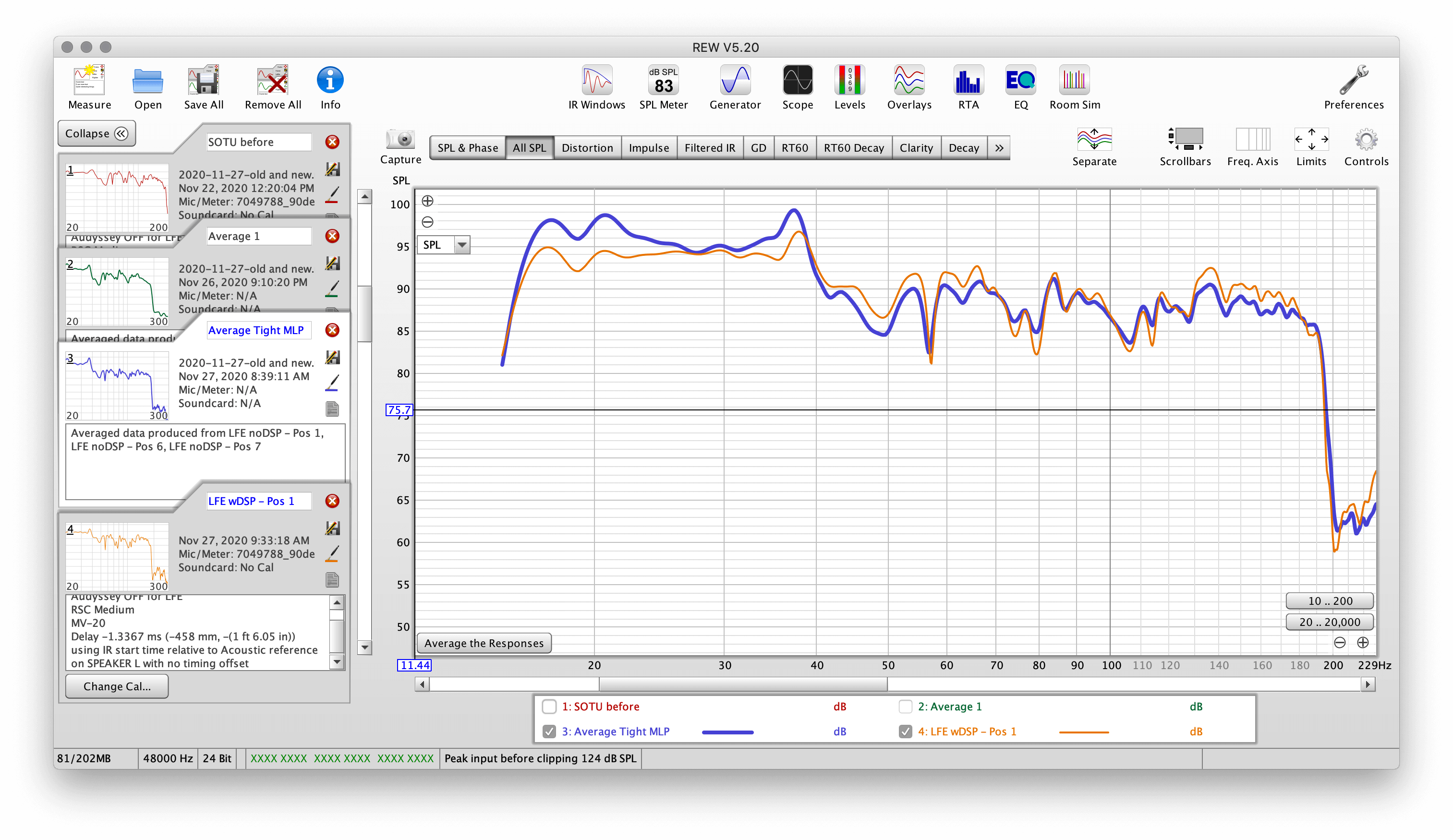The width and height of the screenshot is (1453, 840).
Task: Open the Overlays window
Action: tap(908, 87)
